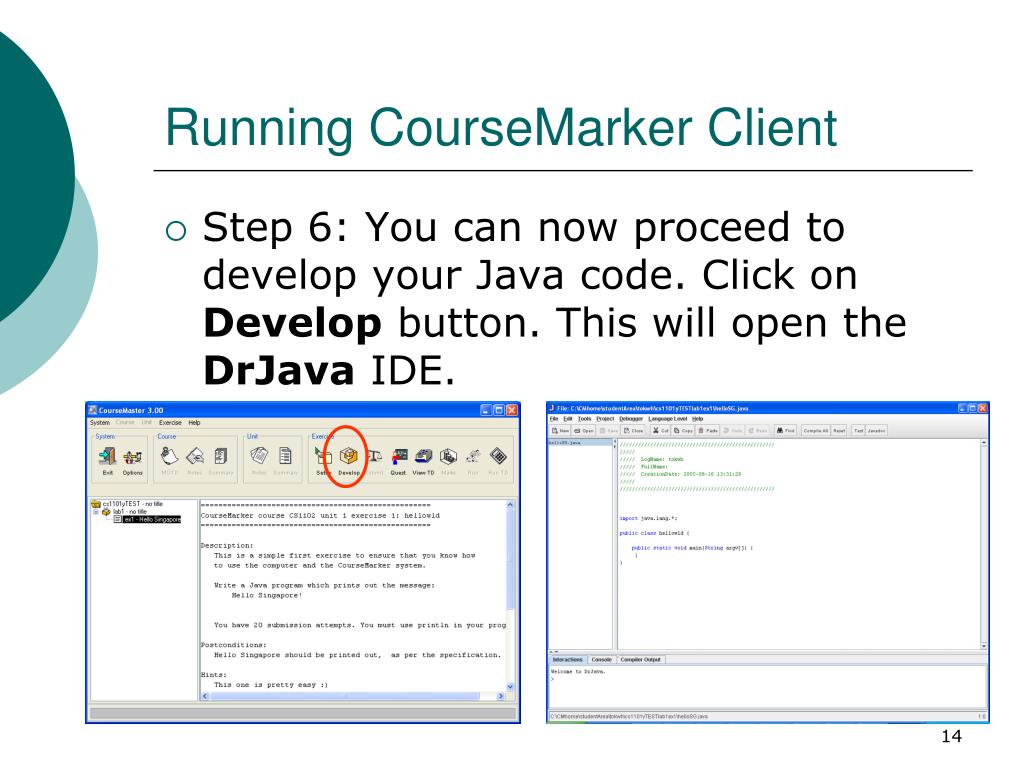
Task: Click the Exit icon in CourseMaster
Action: (107, 456)
